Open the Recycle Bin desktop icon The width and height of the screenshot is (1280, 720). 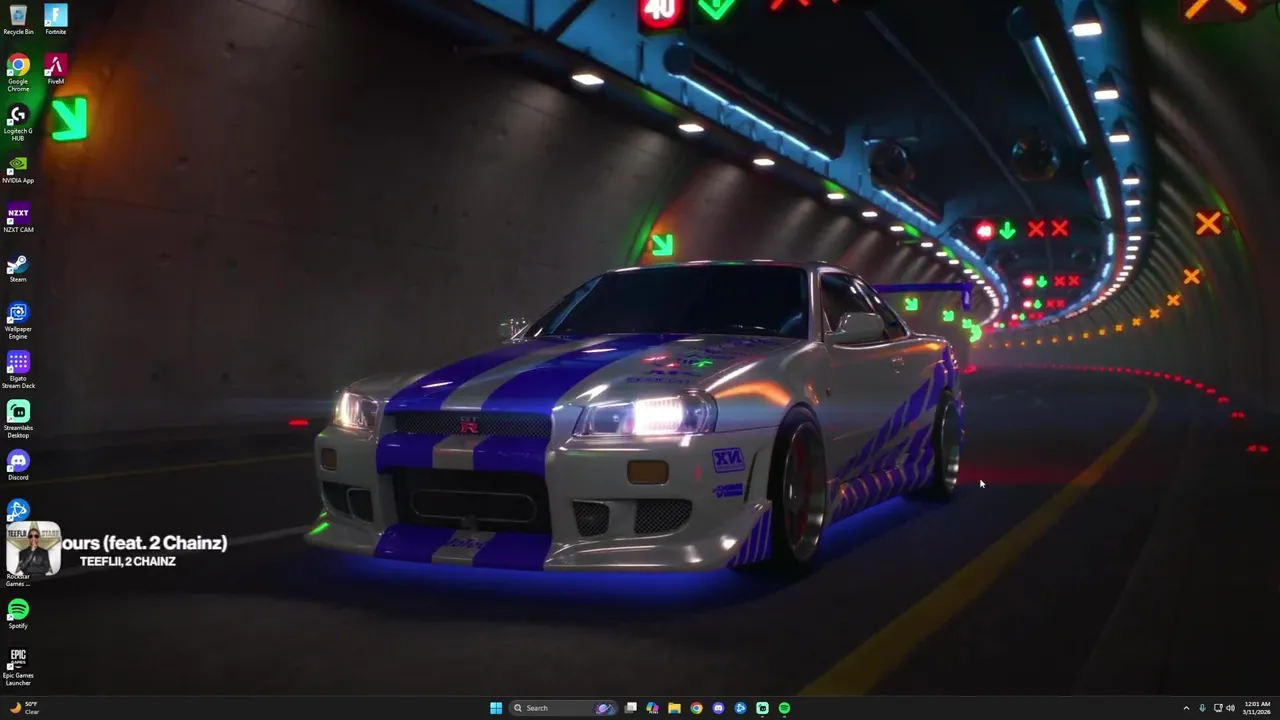click(18, 18)
